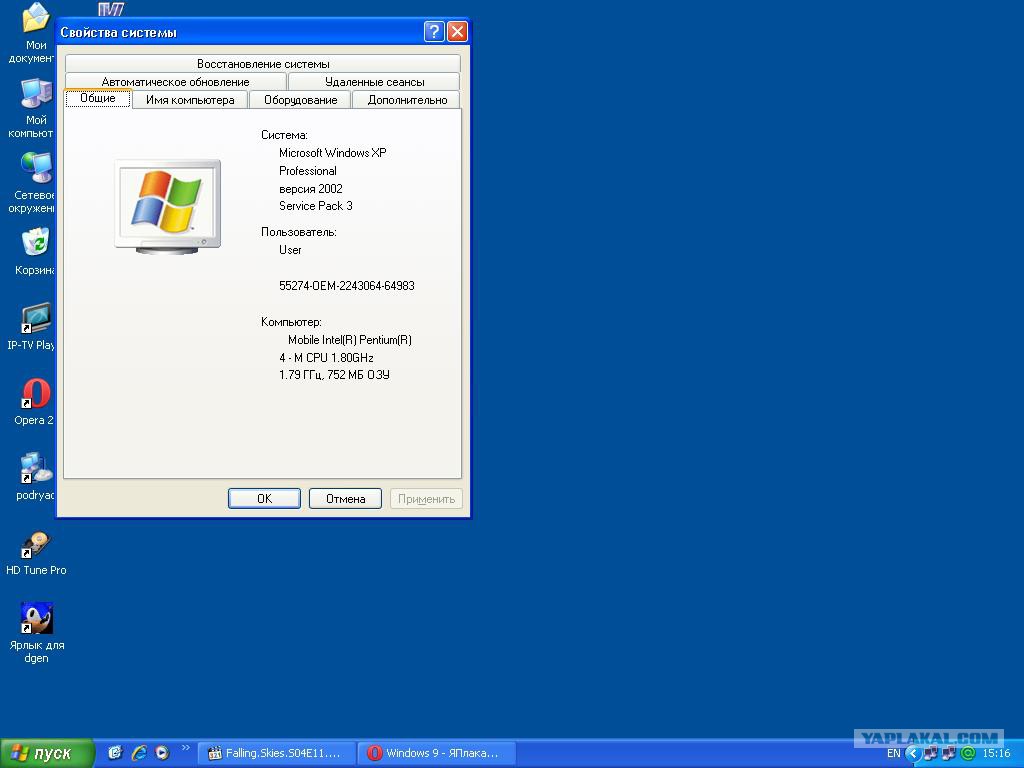Screen dimensions: 1024x768
Task: Click the 'версия 2002' text
Action: click(x=311, y=189)
